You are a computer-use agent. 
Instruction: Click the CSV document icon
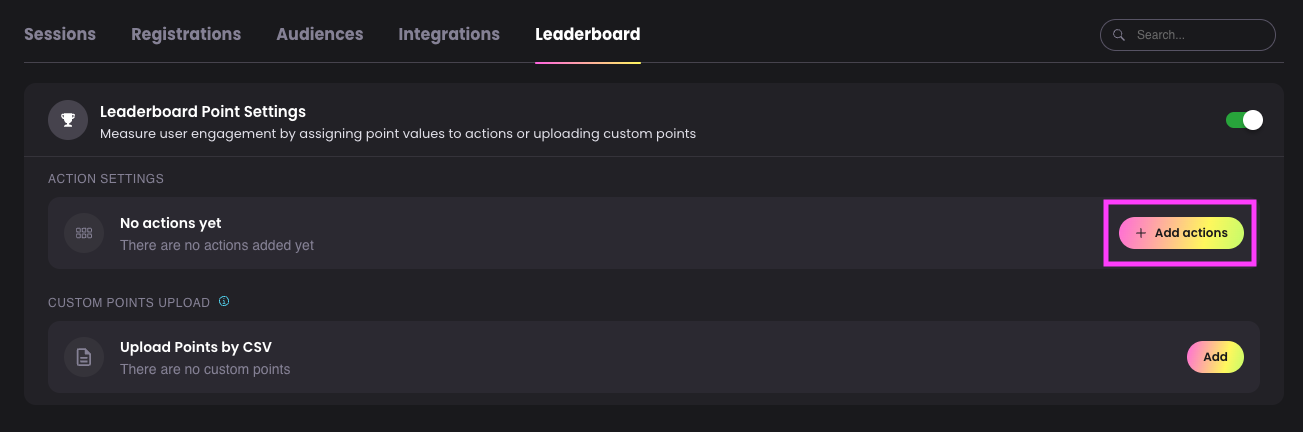84,357
